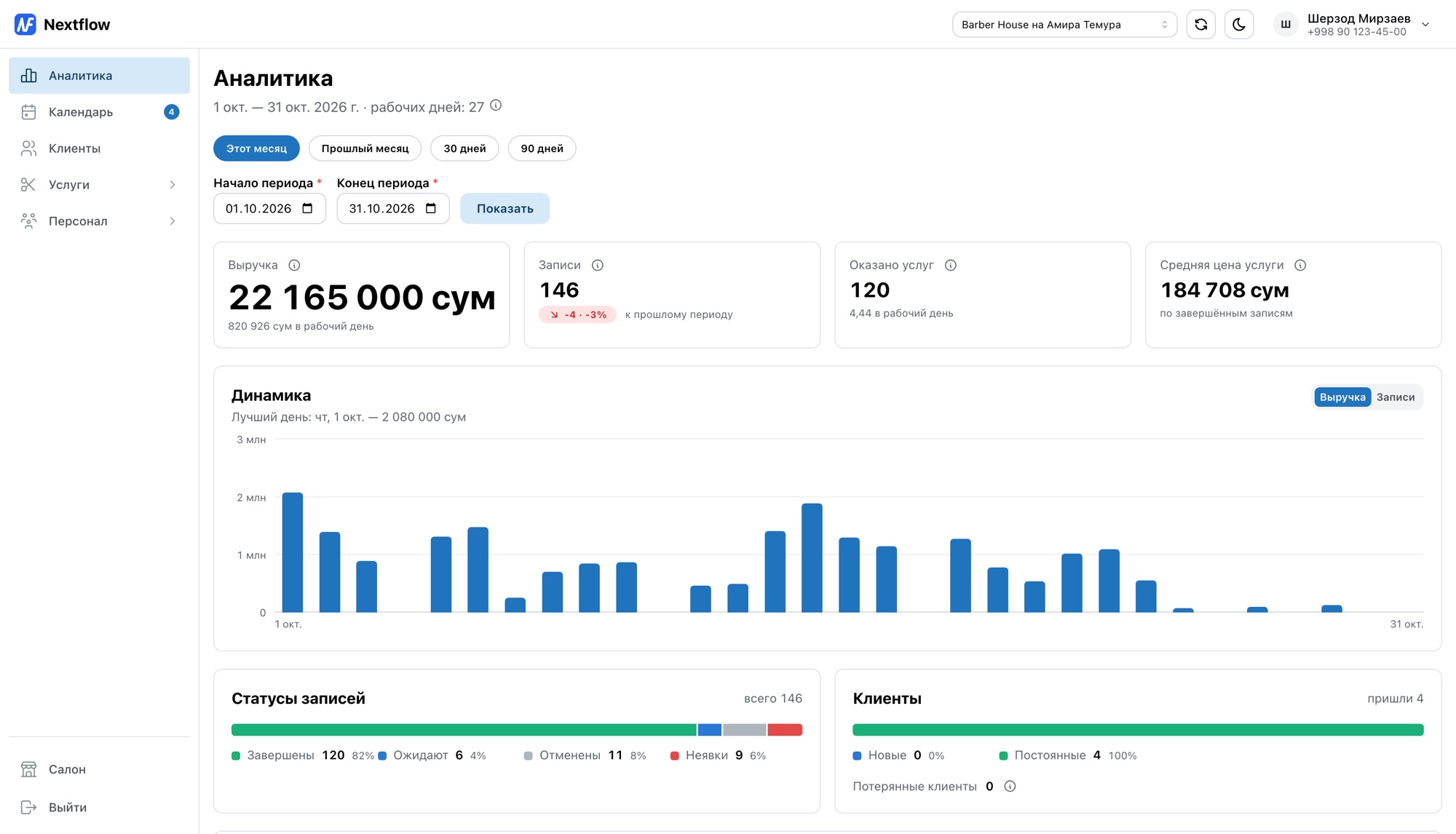
Task: Click the scissors icon for Услуги
Action: coord(28,185)
